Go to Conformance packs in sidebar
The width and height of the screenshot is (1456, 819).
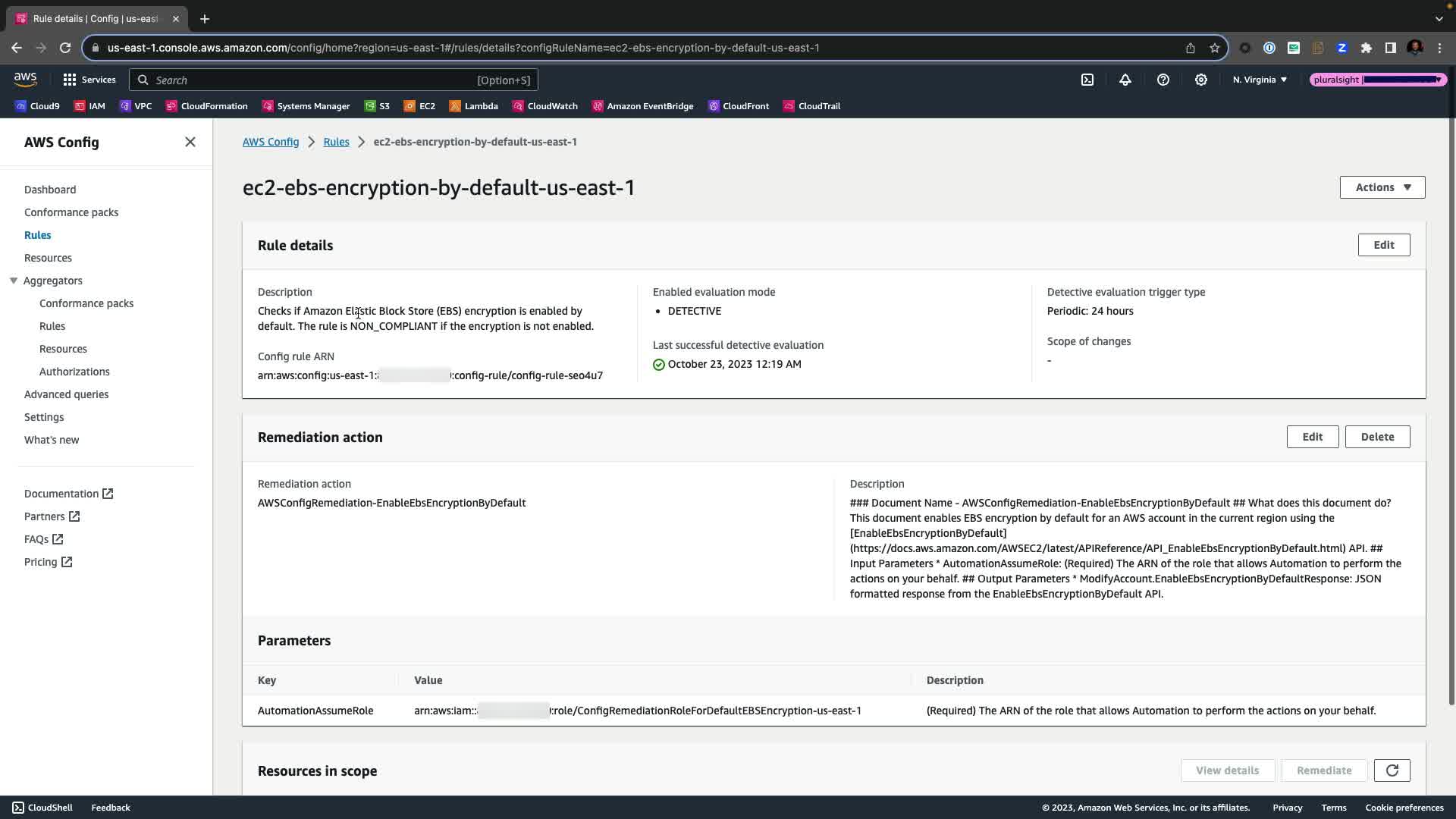[x=71, y=212]
